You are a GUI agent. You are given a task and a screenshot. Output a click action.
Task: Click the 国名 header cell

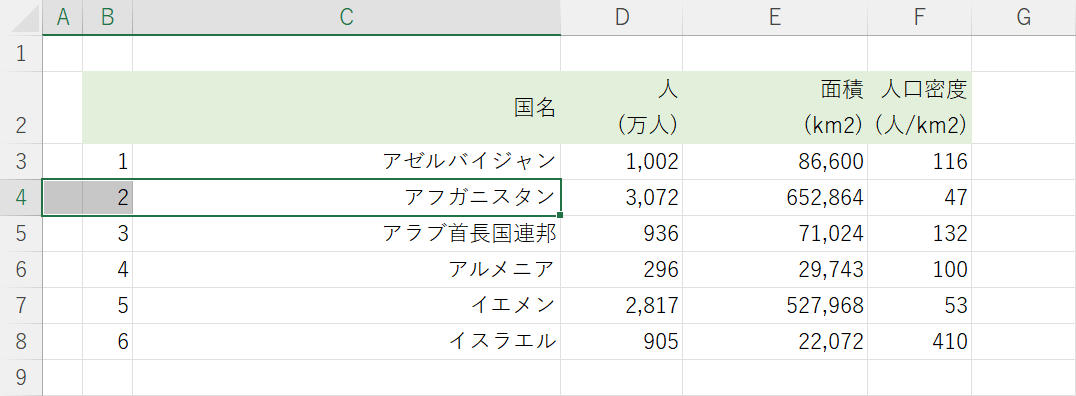click(x=347, y=107)
